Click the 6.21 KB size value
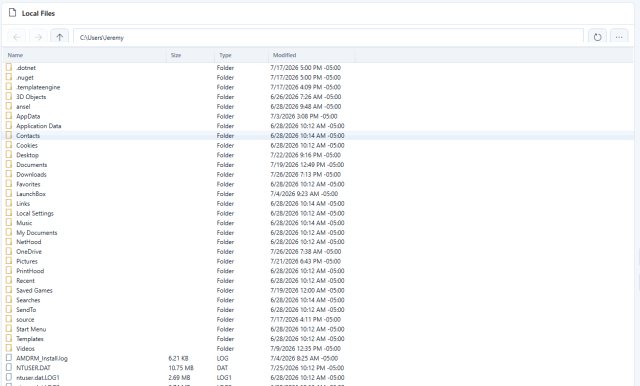Image resolution: width=640 pixels, height=386 pixels. pyautogui.click(x=178, y=358)
